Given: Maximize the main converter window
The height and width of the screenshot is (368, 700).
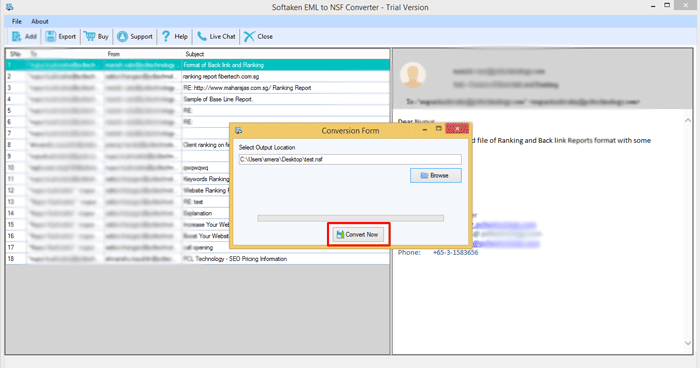Looking at the screenshot, I should click(667, 5).
